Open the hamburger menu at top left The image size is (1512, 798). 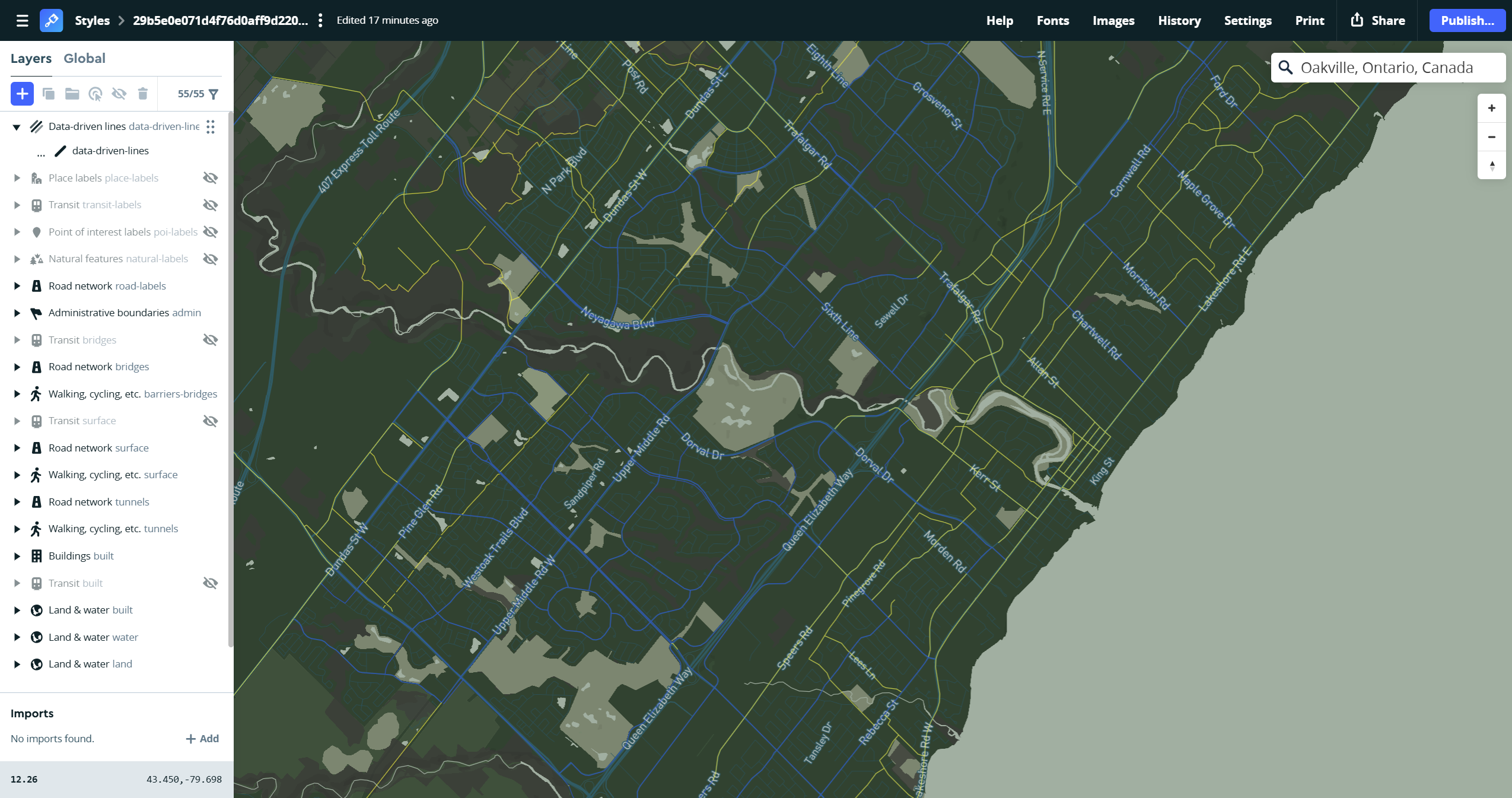22,20
